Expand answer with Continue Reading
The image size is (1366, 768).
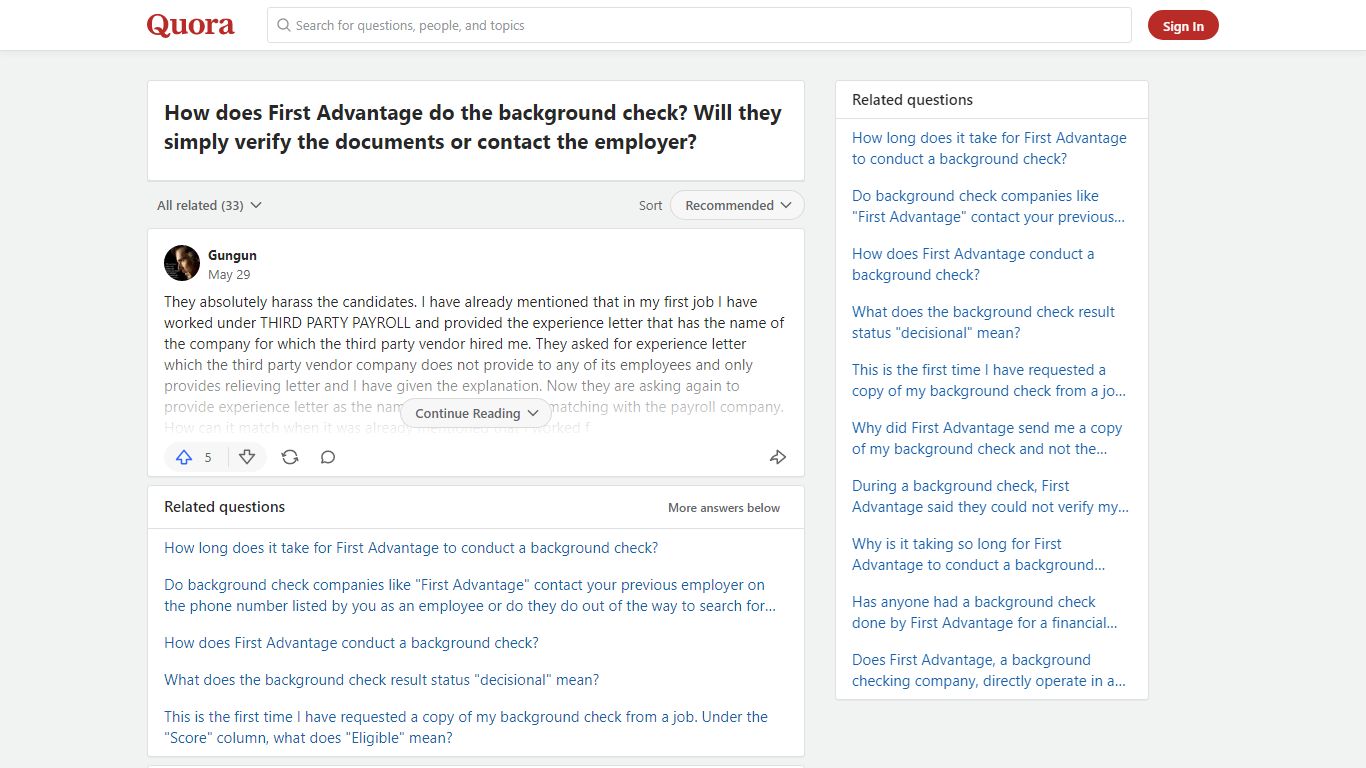(x=476, y=413)
